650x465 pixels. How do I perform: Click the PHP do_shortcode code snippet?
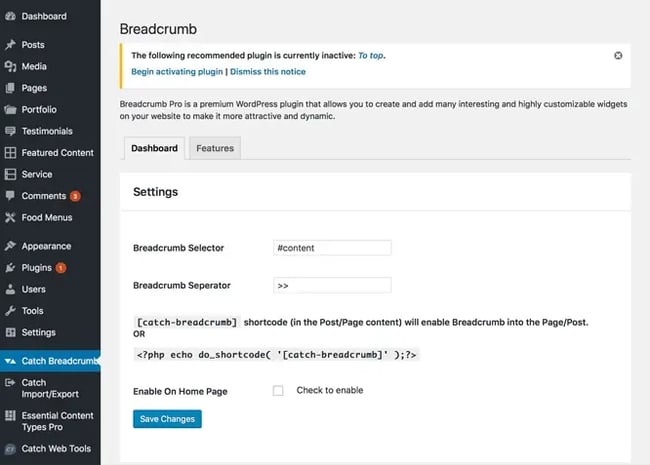pyautogui.click(x=276, y=355)
